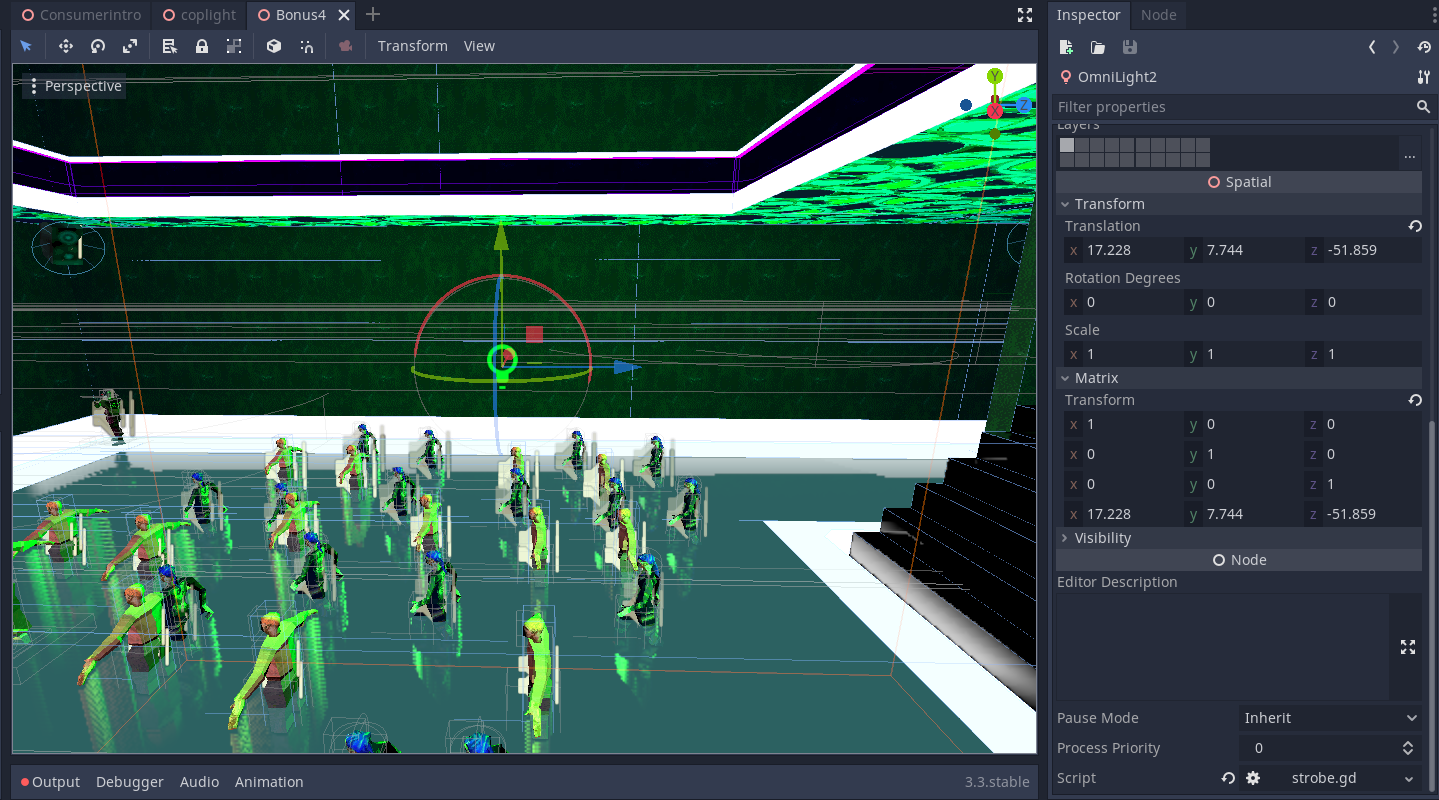This screenshot has height=800, width=1439.
Task: Expand the Editor Description editor with arrows icon
Action: pyautogui.click(x=1408, y=647)
